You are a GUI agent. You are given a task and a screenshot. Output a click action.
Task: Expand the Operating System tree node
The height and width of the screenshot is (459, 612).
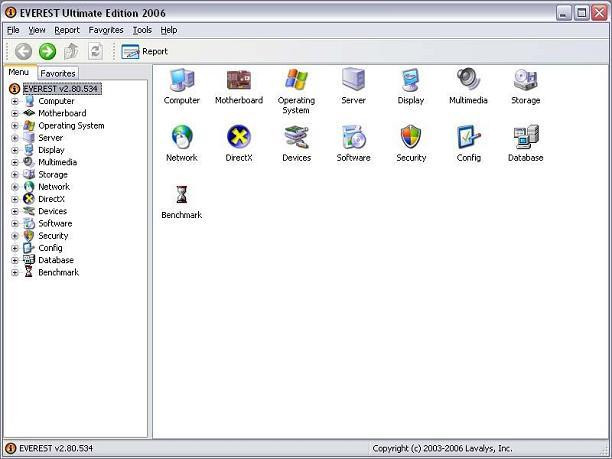[x=15, y=126]
